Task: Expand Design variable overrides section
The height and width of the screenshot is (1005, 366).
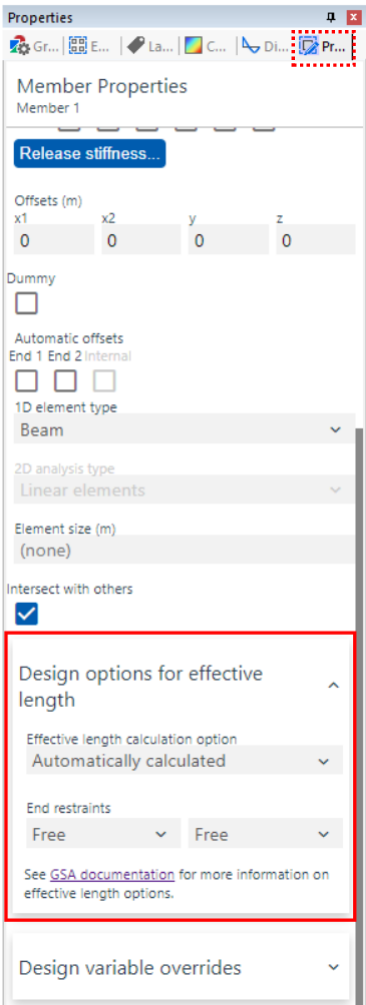Action: (x=333, y=967)
